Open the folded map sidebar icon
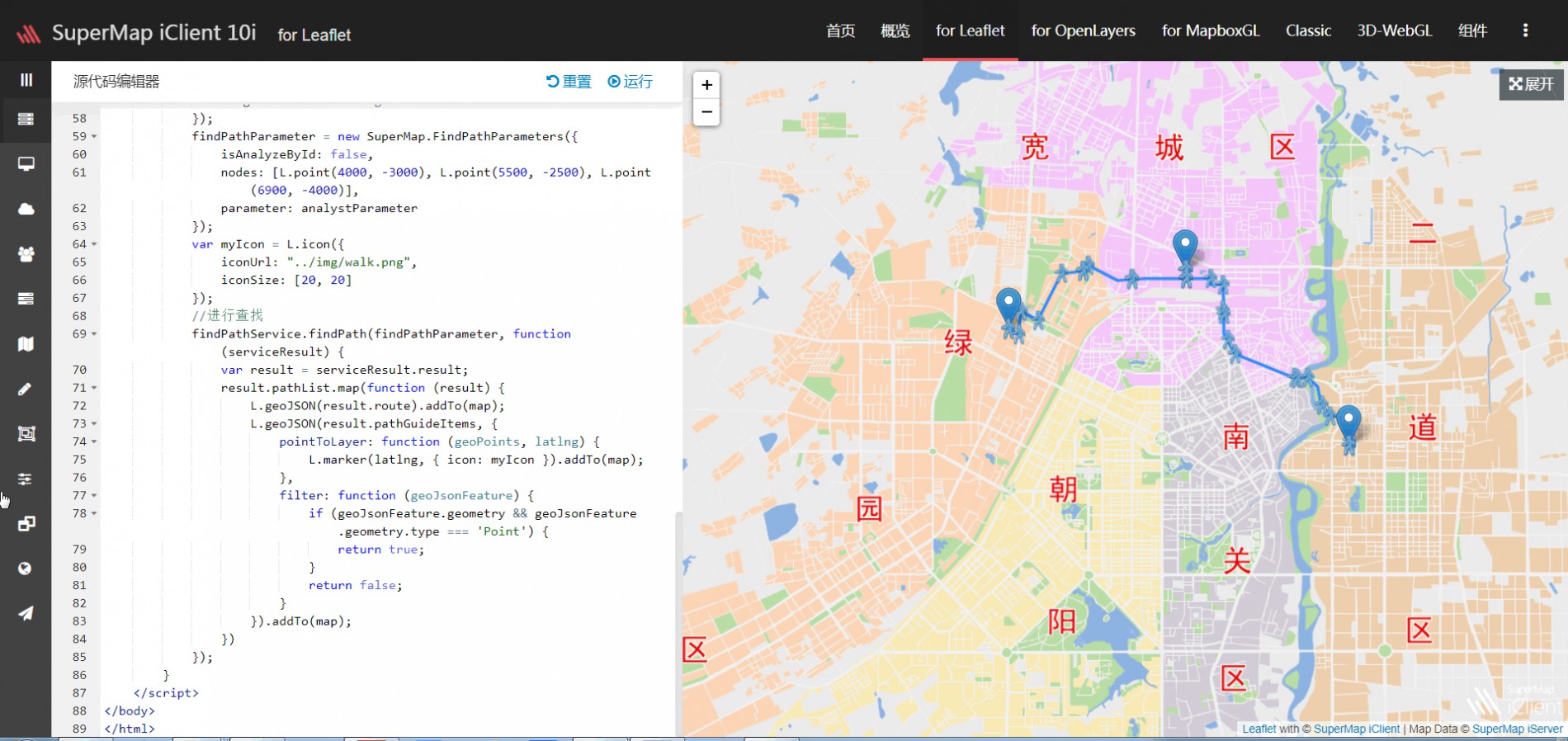The image size is (1568, 741). (26, 344)
